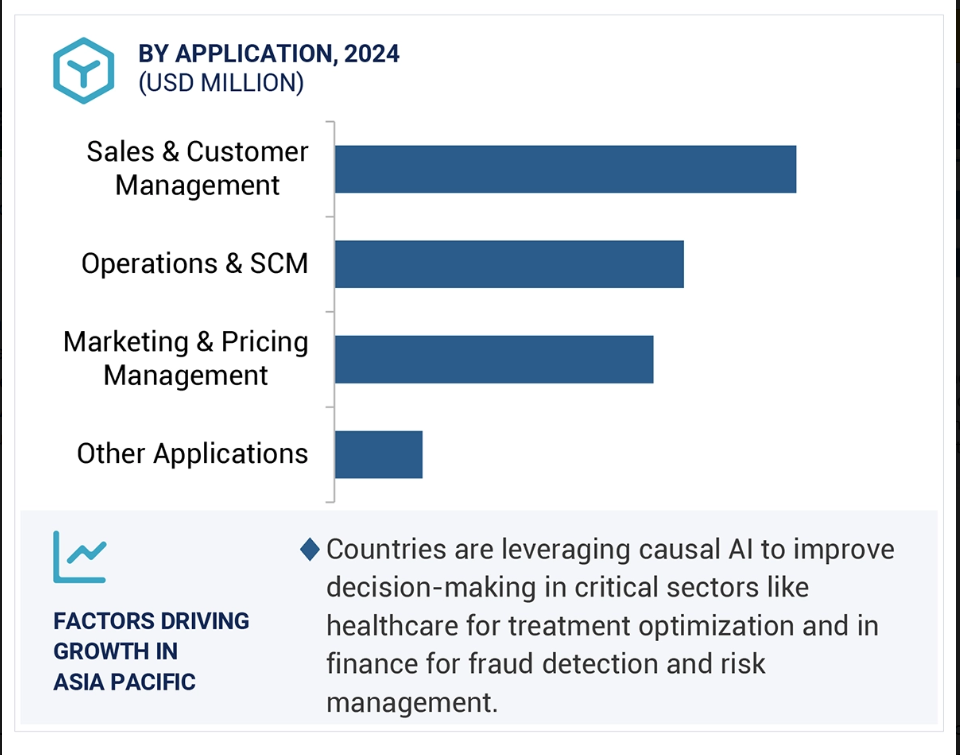Click the line chart growth icon
The width and height of the screenshot is (960, 755).
(80, 557)
